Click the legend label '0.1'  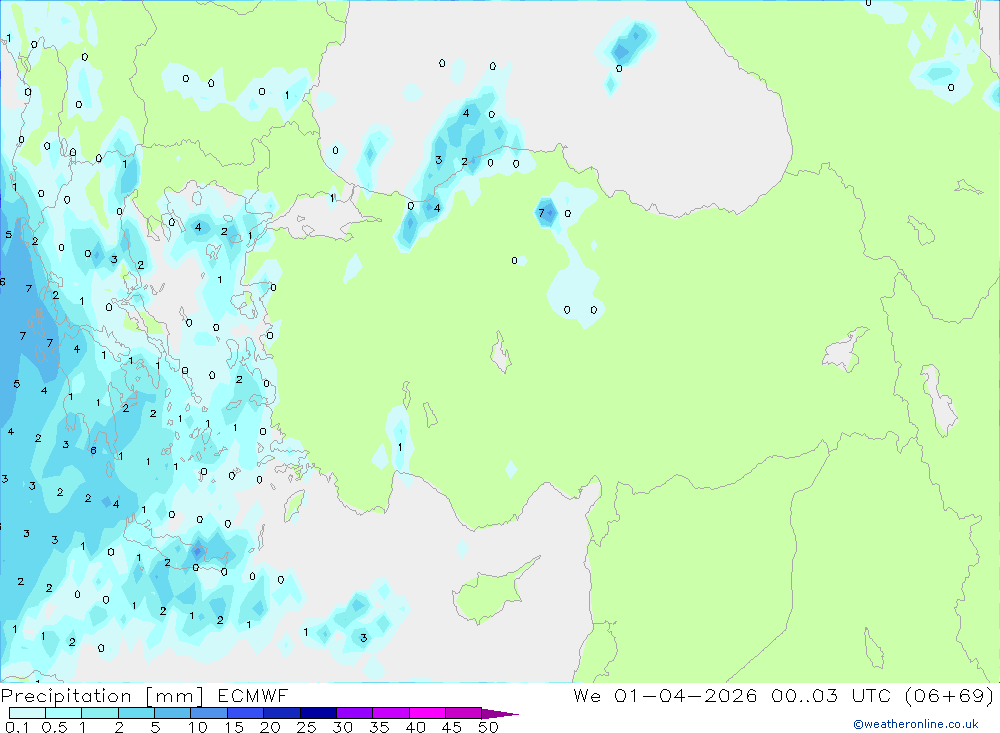point(17,727)
